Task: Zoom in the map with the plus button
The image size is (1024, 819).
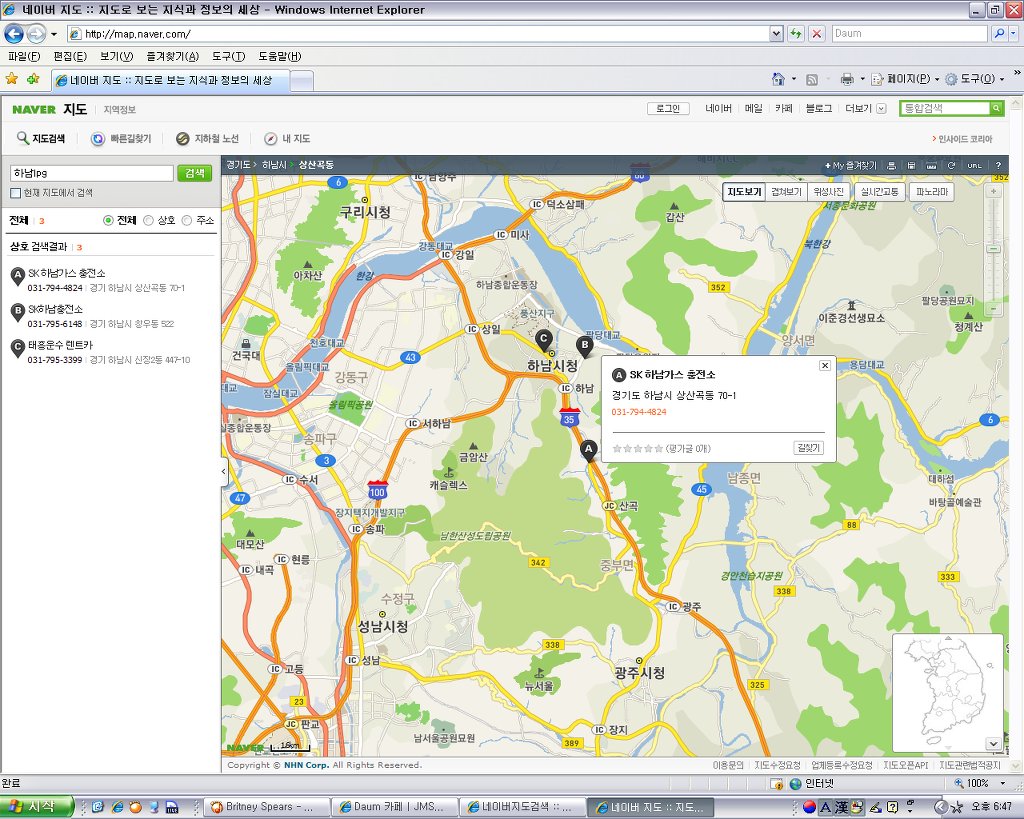Action: tap(993, 192)
